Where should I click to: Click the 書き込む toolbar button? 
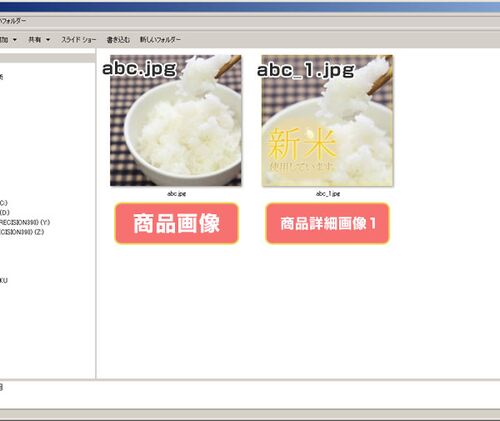(118, 40)
